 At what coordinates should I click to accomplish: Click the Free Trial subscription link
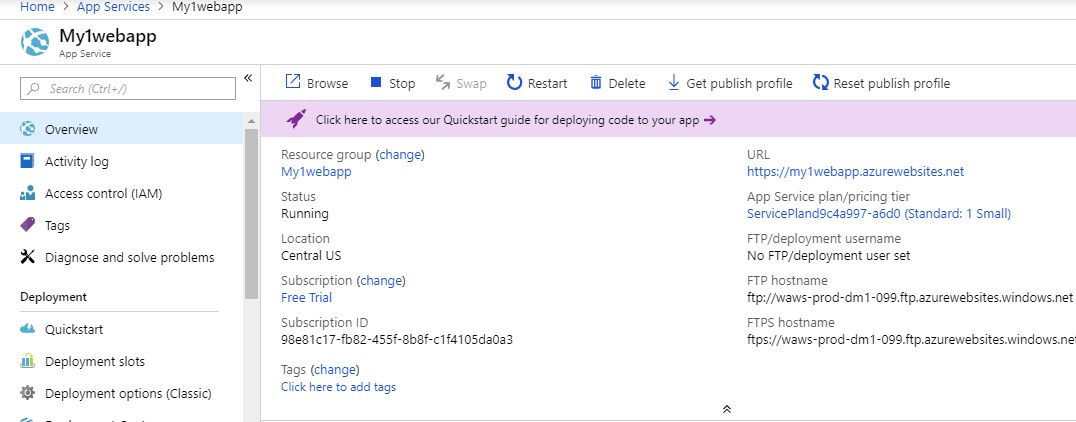click(306, 298)
